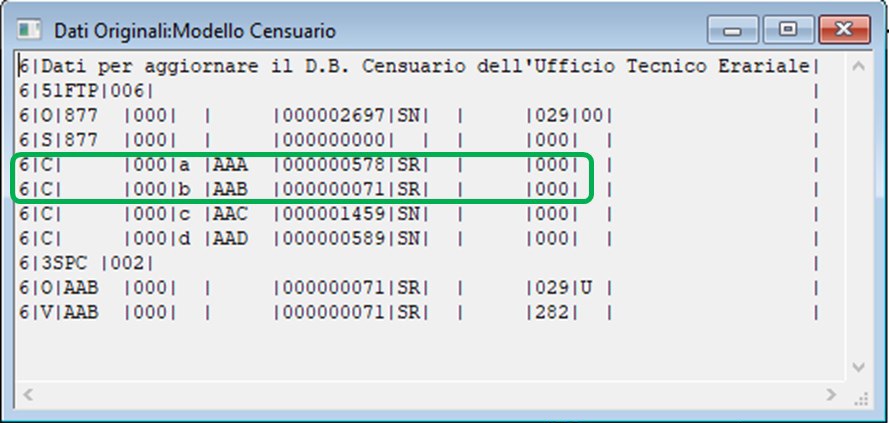Maximize the Dati Originali window

(788, 31)
